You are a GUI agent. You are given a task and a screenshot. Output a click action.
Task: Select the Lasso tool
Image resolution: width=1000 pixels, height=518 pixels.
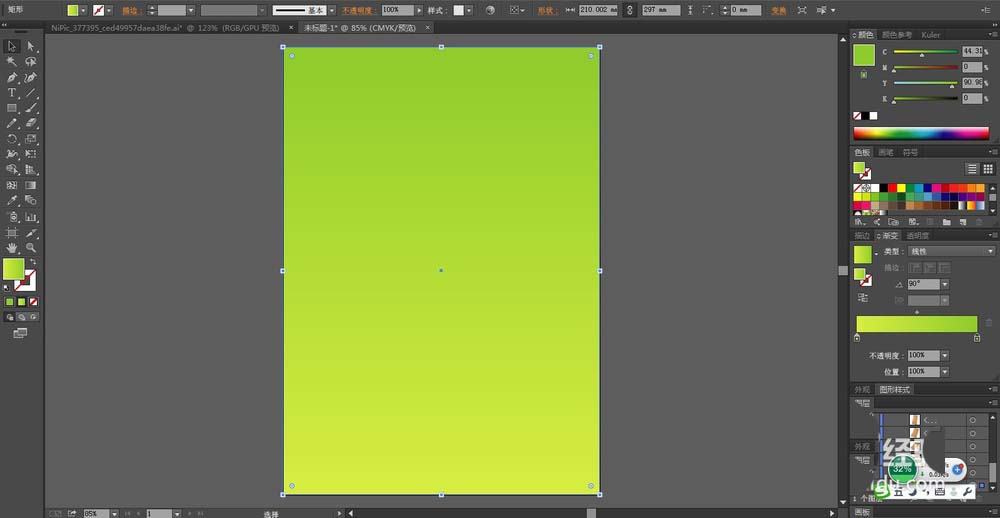tap(30, 61)
